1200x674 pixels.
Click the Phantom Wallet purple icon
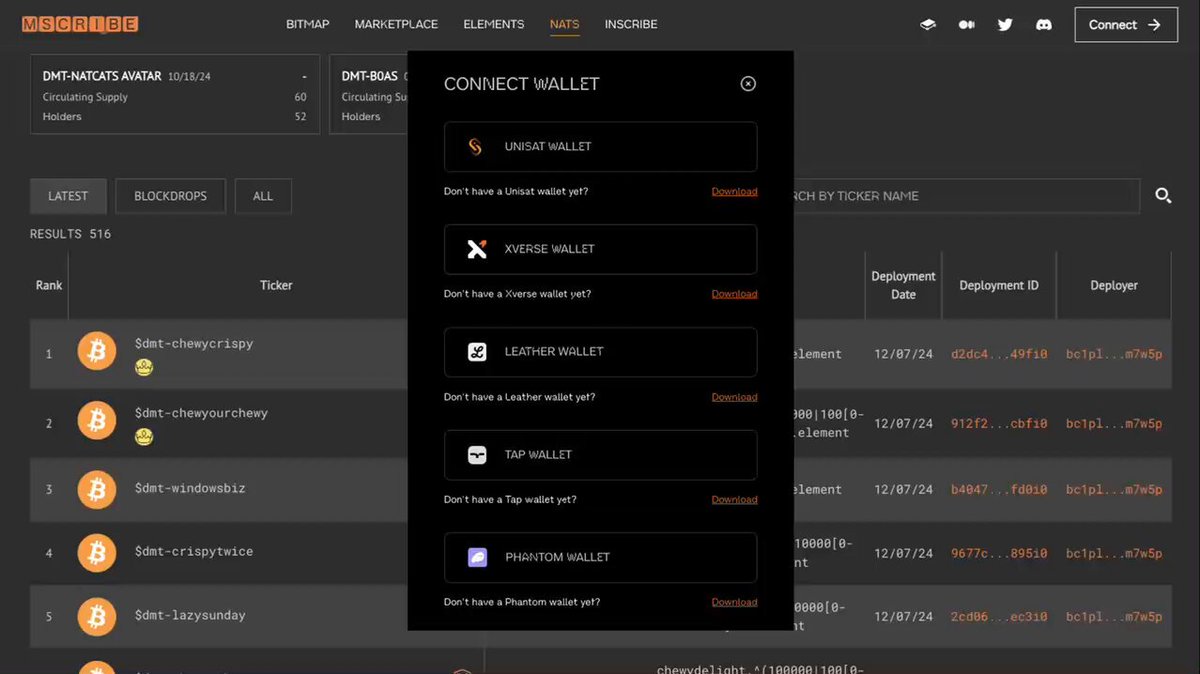[478, 558]
